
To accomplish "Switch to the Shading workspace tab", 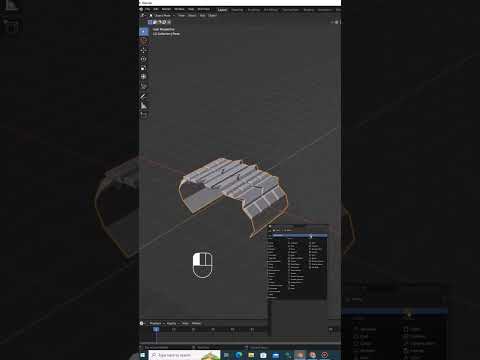I will click(x=309, y=10).
